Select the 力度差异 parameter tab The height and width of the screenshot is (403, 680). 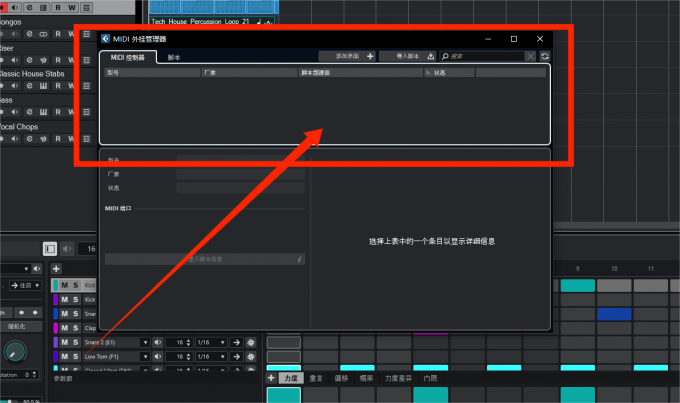(398, 378)
